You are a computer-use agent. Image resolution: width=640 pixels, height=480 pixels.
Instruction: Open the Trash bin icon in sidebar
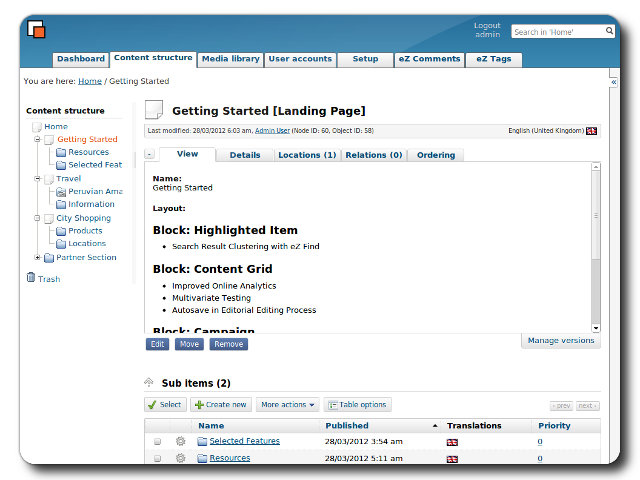31,278
